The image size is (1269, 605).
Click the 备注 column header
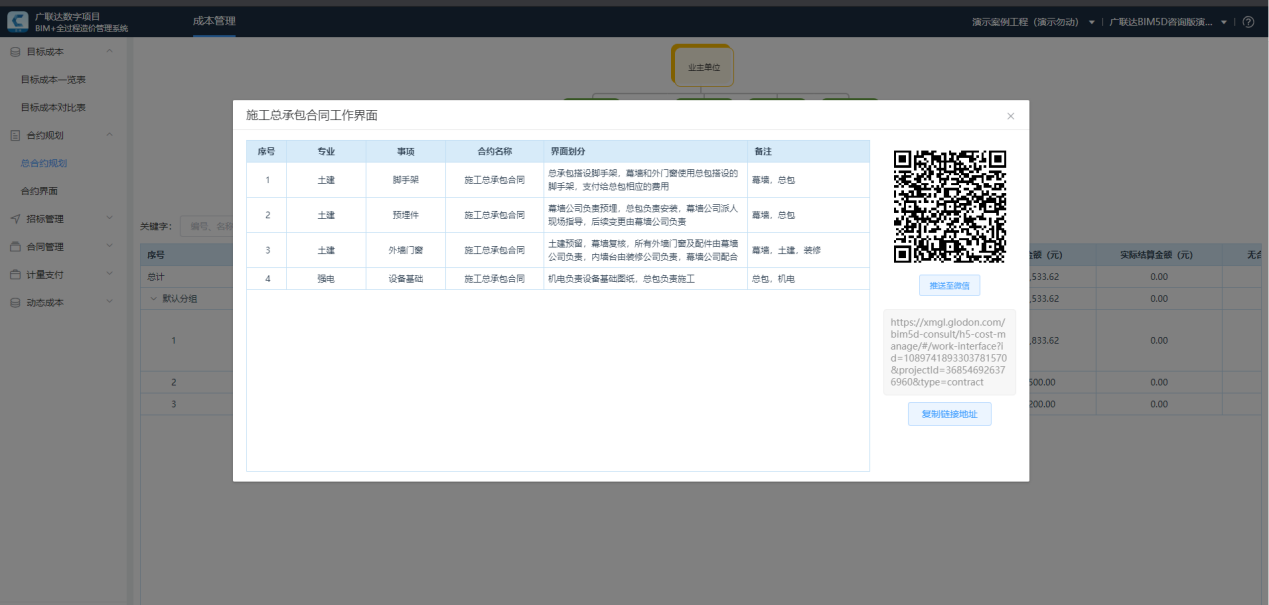(808, 151)
